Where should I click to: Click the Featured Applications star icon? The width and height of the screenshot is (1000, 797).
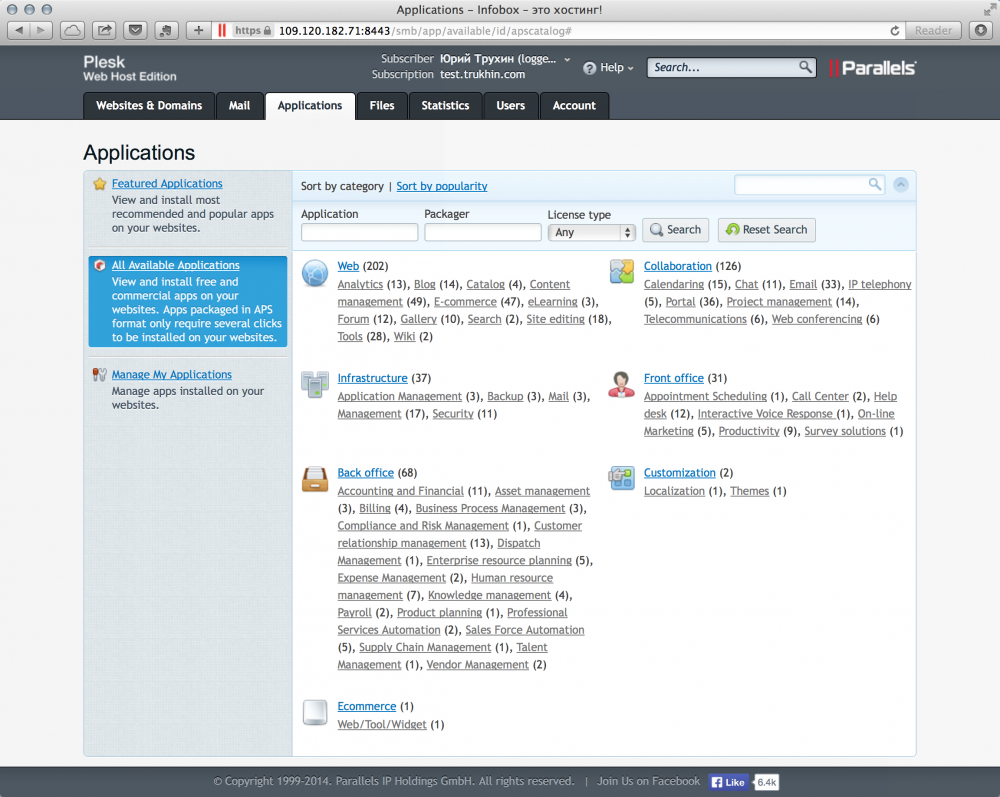[x=99, y=184]
